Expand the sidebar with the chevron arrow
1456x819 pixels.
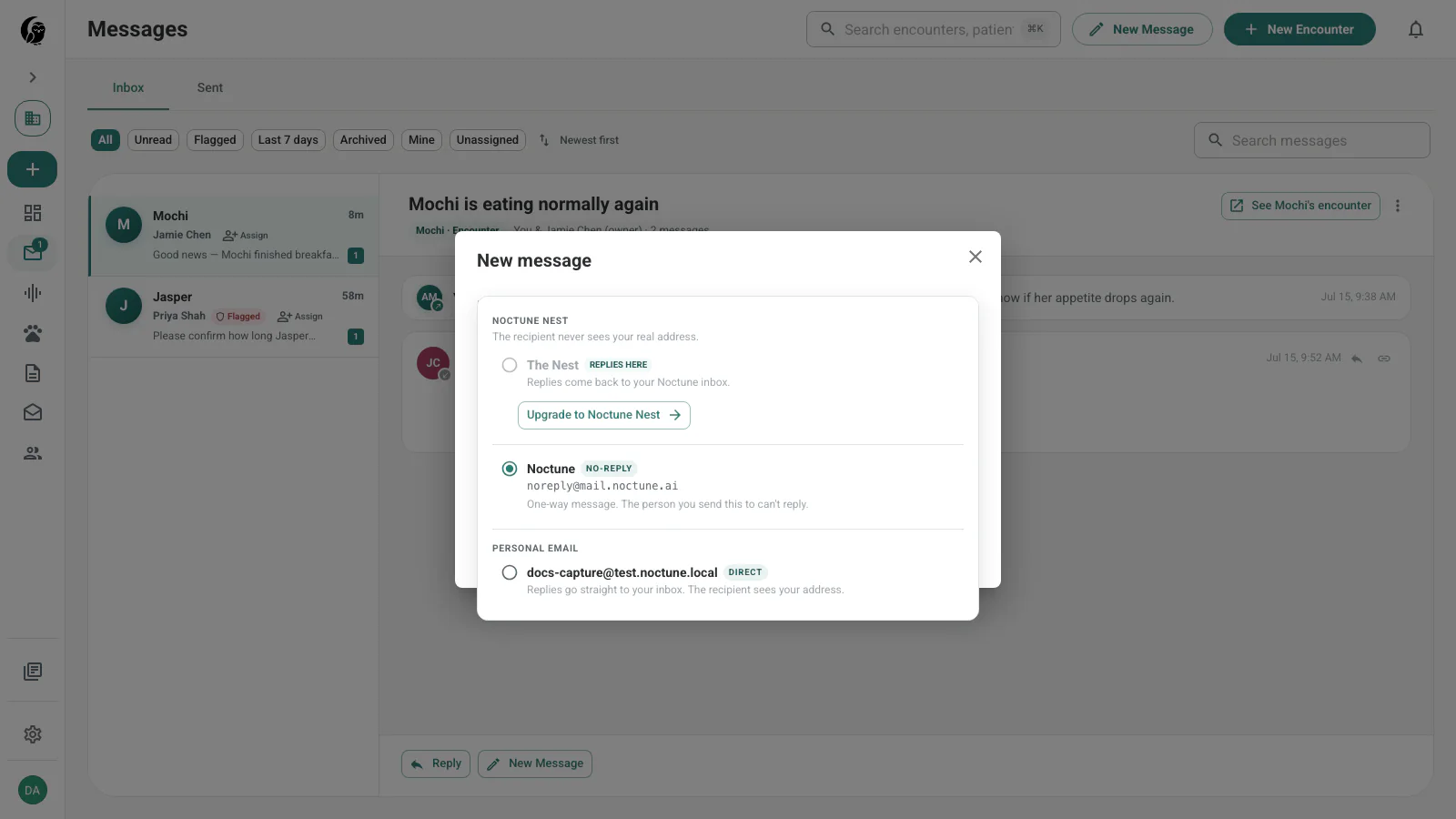click(x=33, y=77)
